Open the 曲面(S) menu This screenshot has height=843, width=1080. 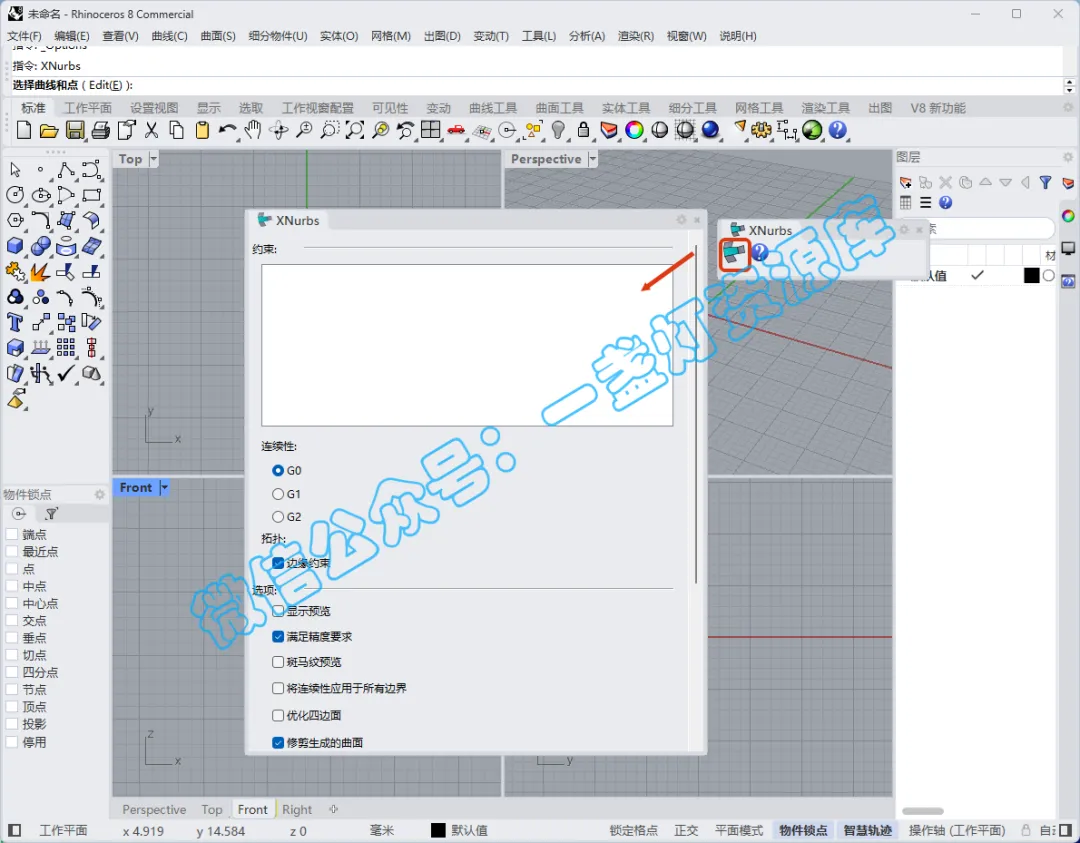[x=218, y=36]
